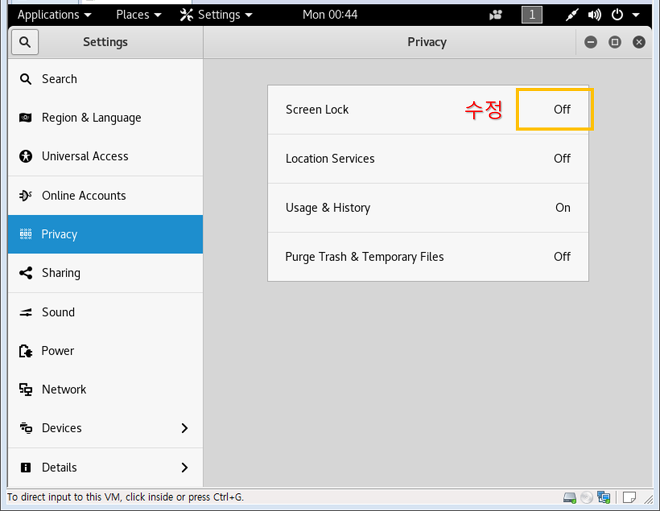
Task: Click the Settings title in header bar
Action: 105,42
